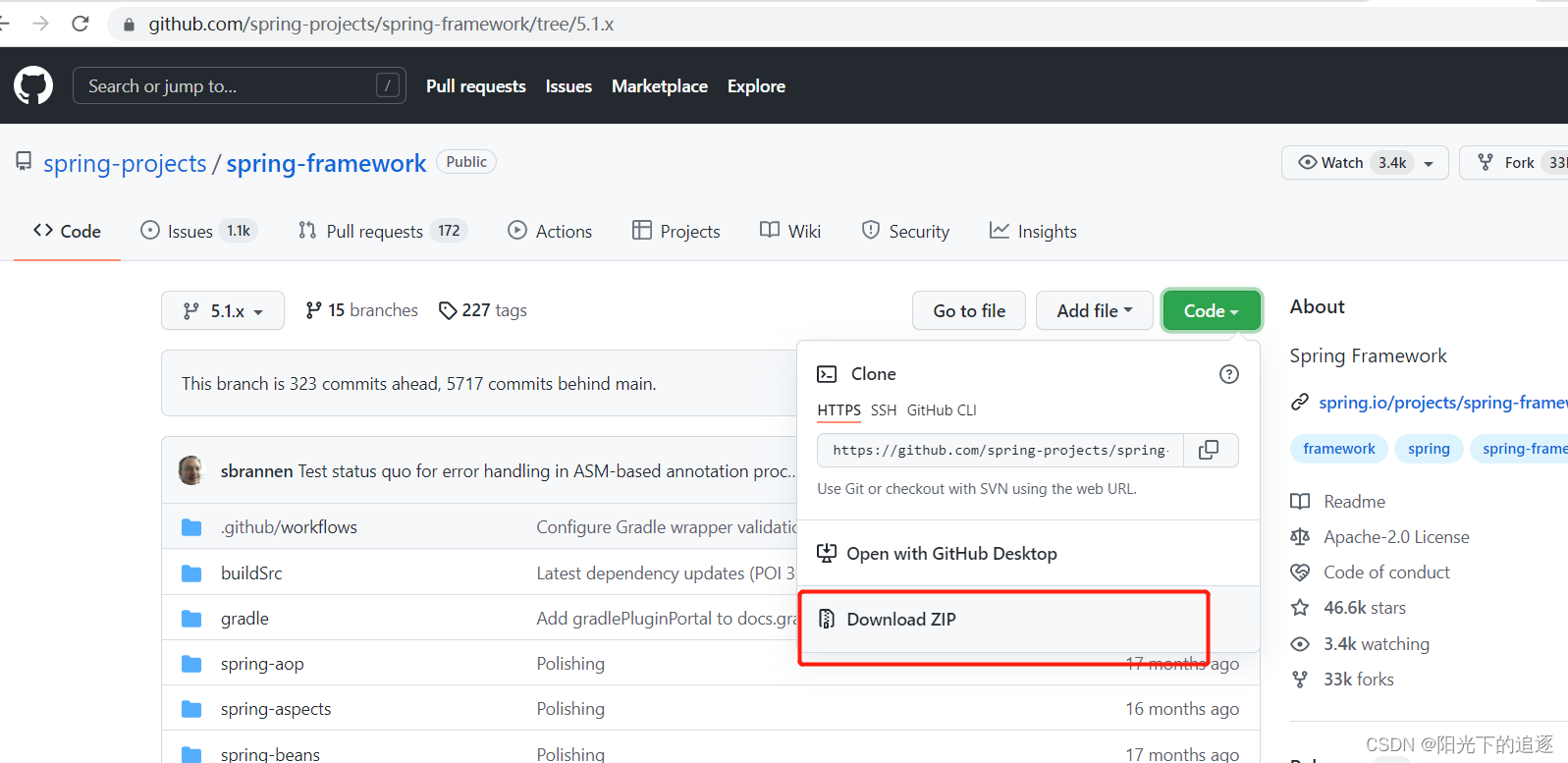Viewport: 1568px width, 763px height.
Task: Click the Download ZIP file icon
Action: click(x=827, y=619)
